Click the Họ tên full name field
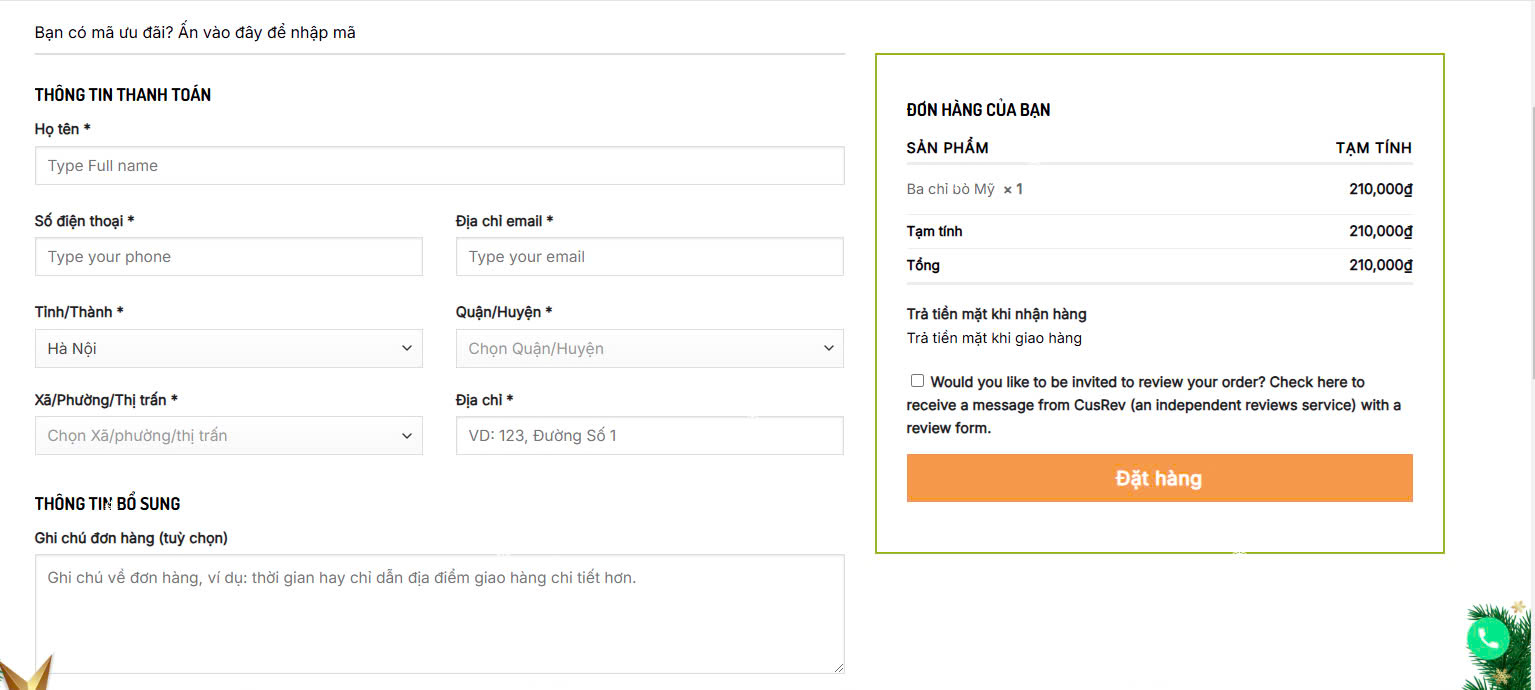This screenshot has width=1535, height=690. click(439, 166)
